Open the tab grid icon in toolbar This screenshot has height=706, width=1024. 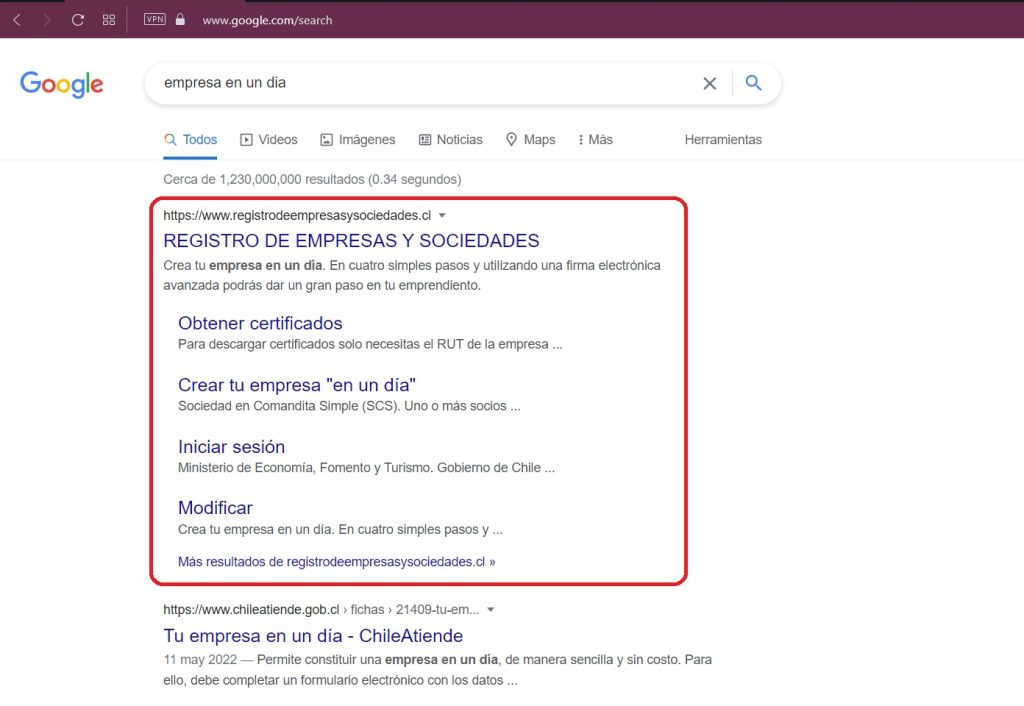[109, 20]
